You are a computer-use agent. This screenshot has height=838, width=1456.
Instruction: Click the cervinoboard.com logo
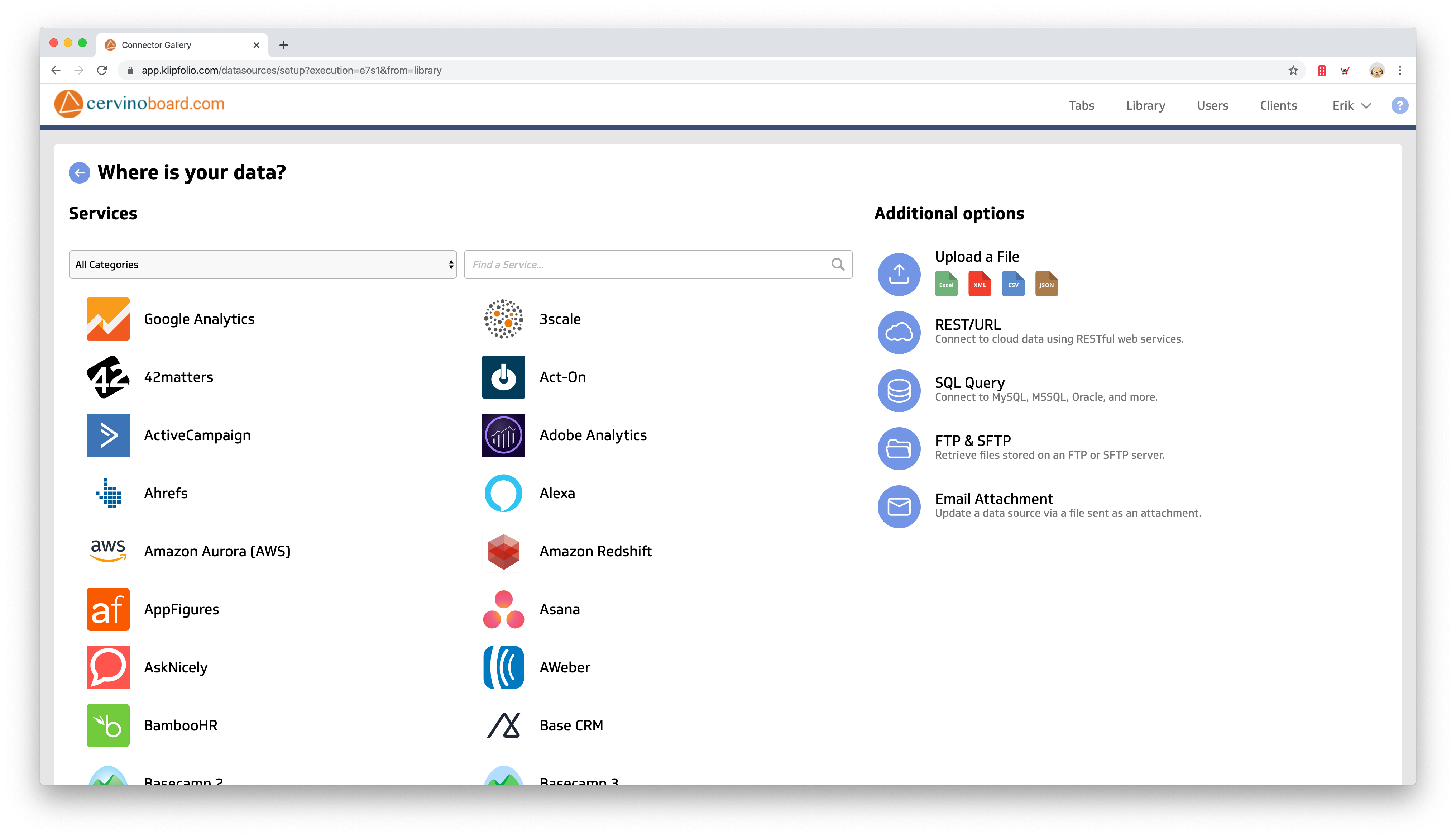[x=139, y=104]
